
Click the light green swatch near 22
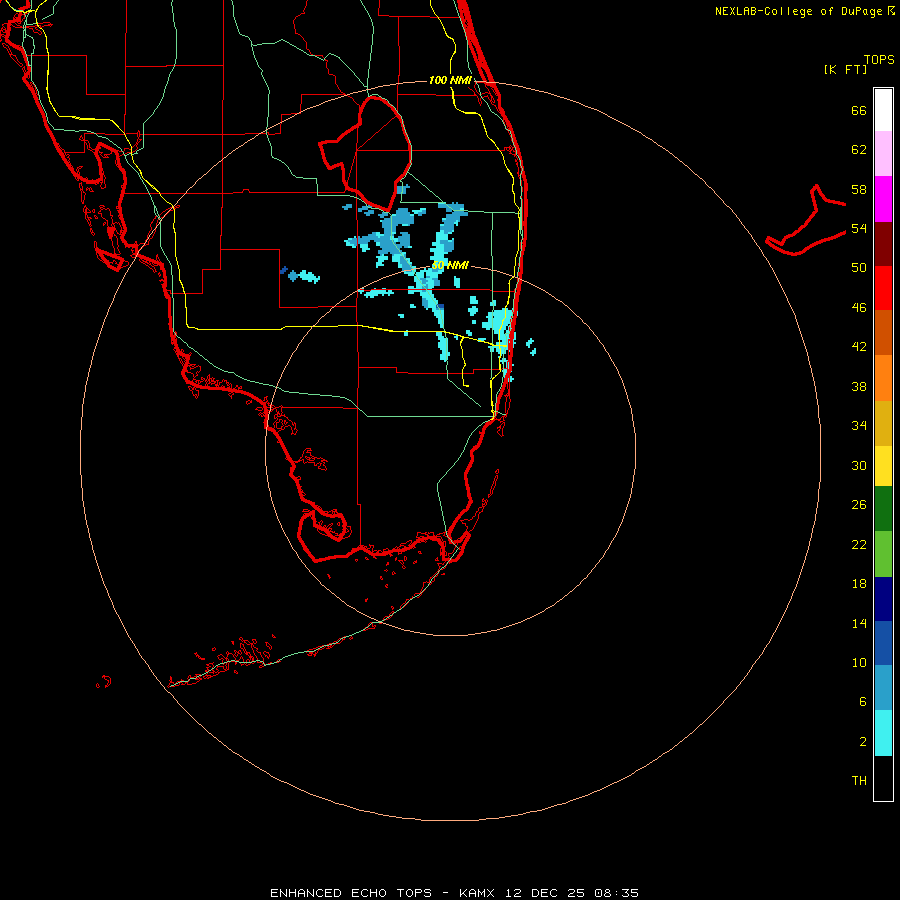click(x=883, y=554)
